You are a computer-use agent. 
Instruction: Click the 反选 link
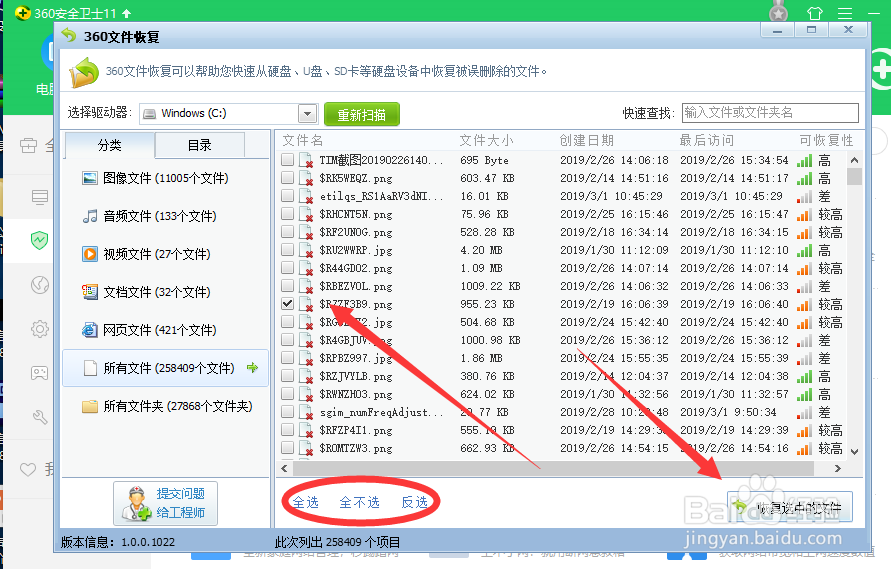pos(414,502)
